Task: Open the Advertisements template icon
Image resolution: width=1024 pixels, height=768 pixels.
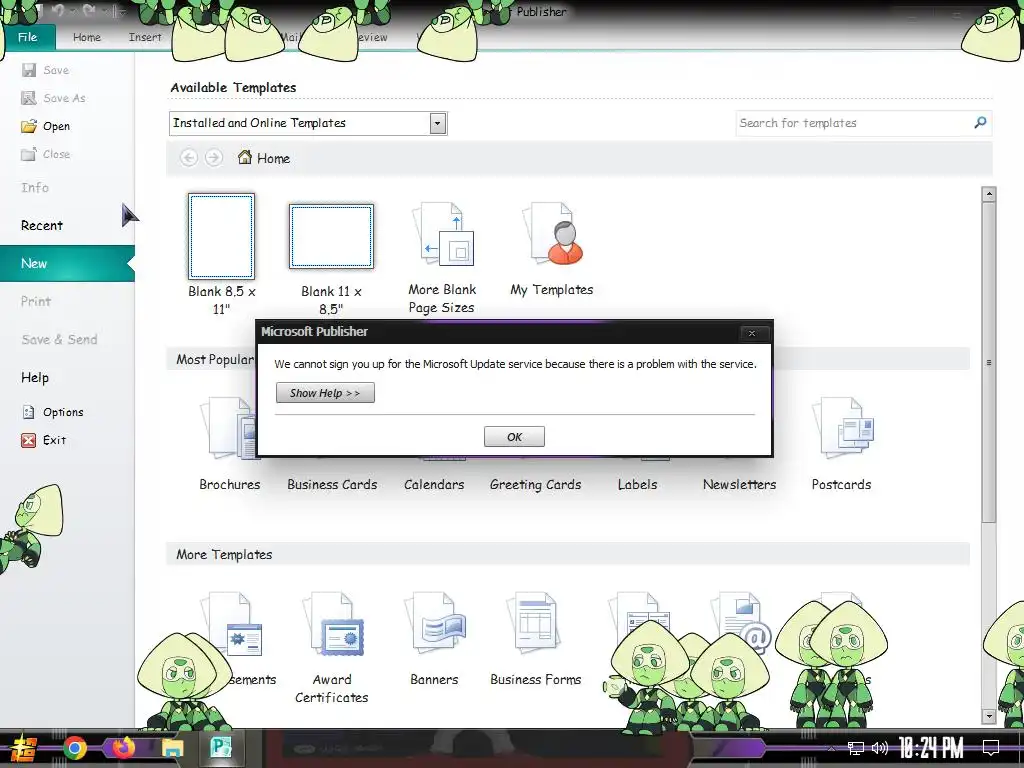Action: tap(232, 624)
